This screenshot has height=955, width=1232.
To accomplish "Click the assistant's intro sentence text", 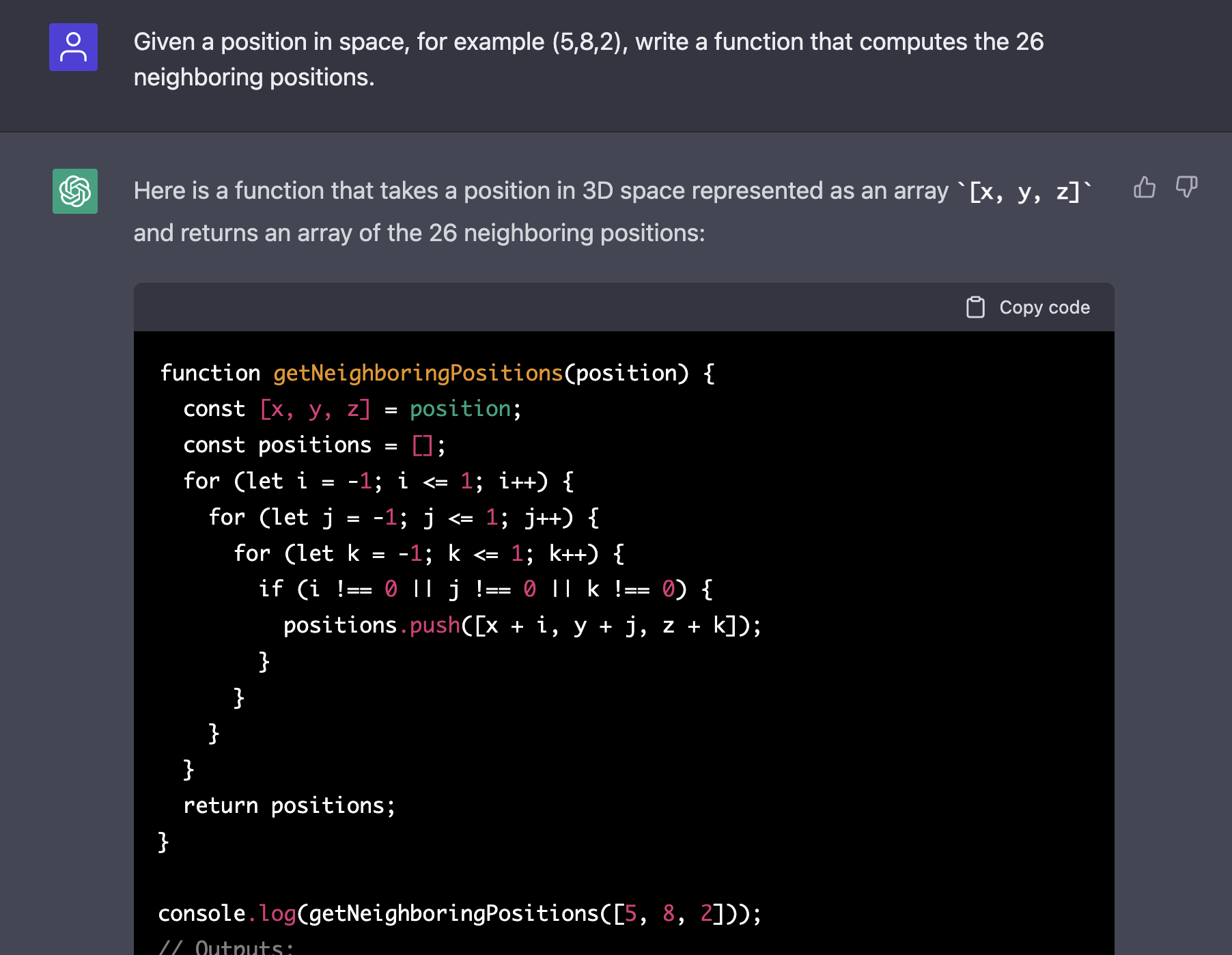I will coord(540,191).
